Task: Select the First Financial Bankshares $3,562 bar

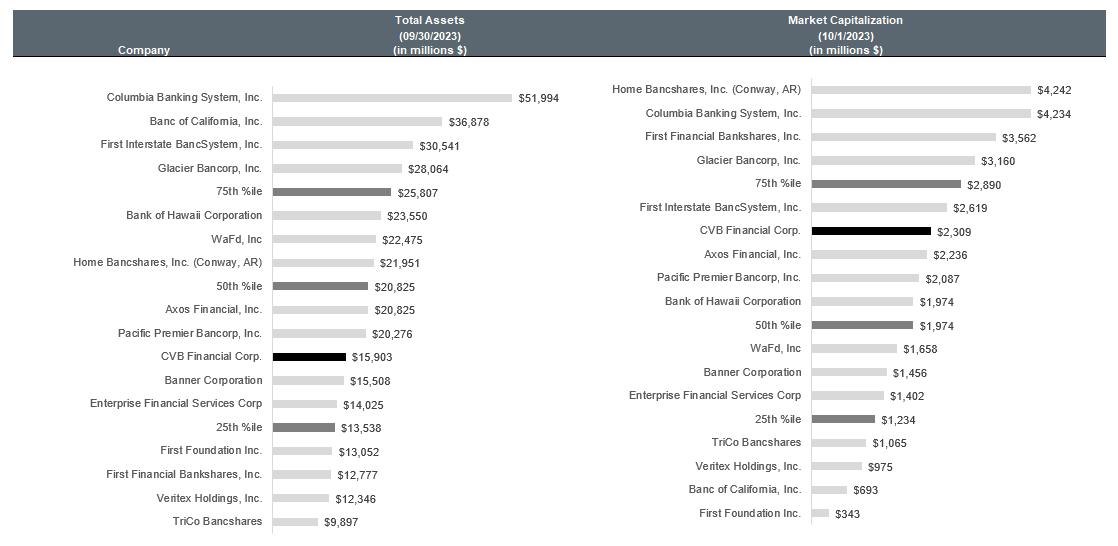Action: pyautogui.click(x=904, y=137)
